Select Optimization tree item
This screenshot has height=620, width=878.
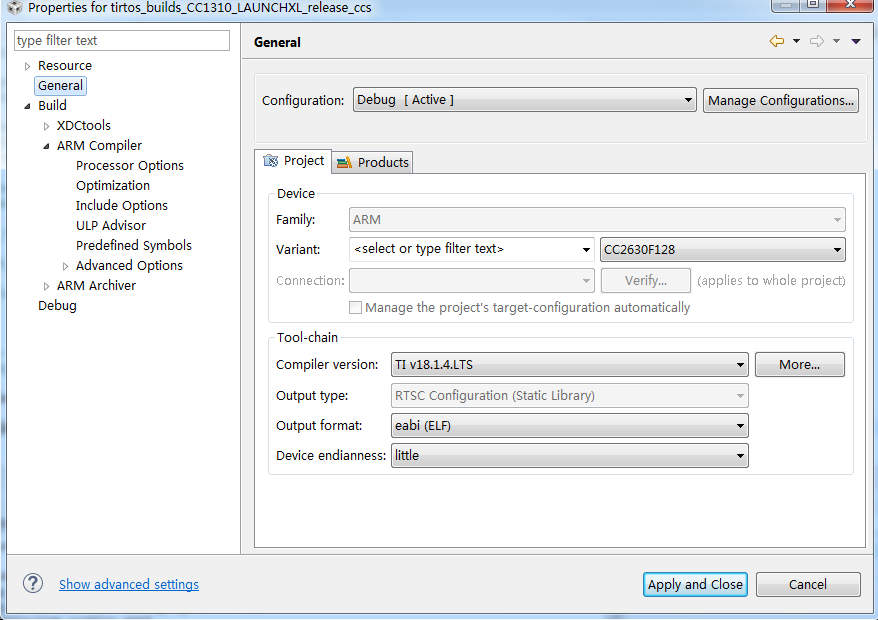(x=113, y=185)
